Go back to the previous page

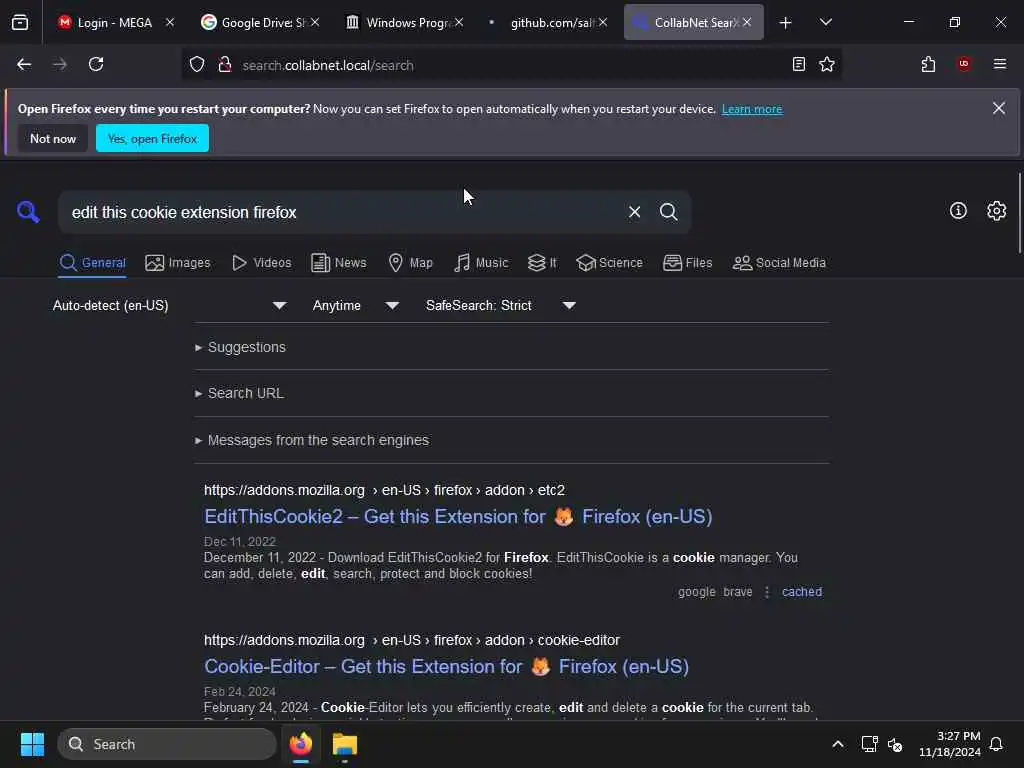click(x=24, y=64)
